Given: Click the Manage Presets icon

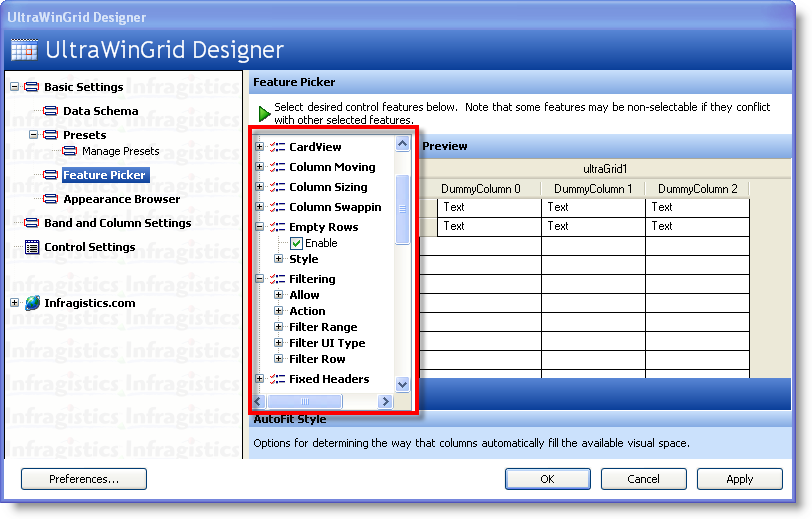Looking at the screenshot, I should pos(70,151).
